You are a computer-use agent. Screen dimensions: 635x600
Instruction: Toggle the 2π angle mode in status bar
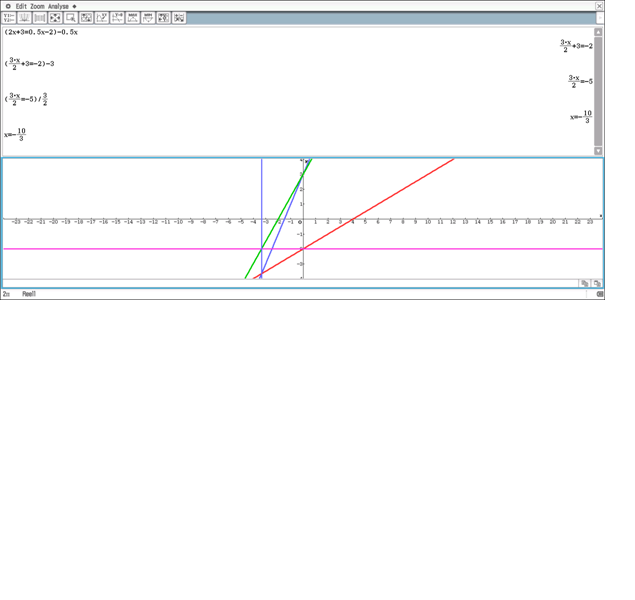(x=6, y=294)
